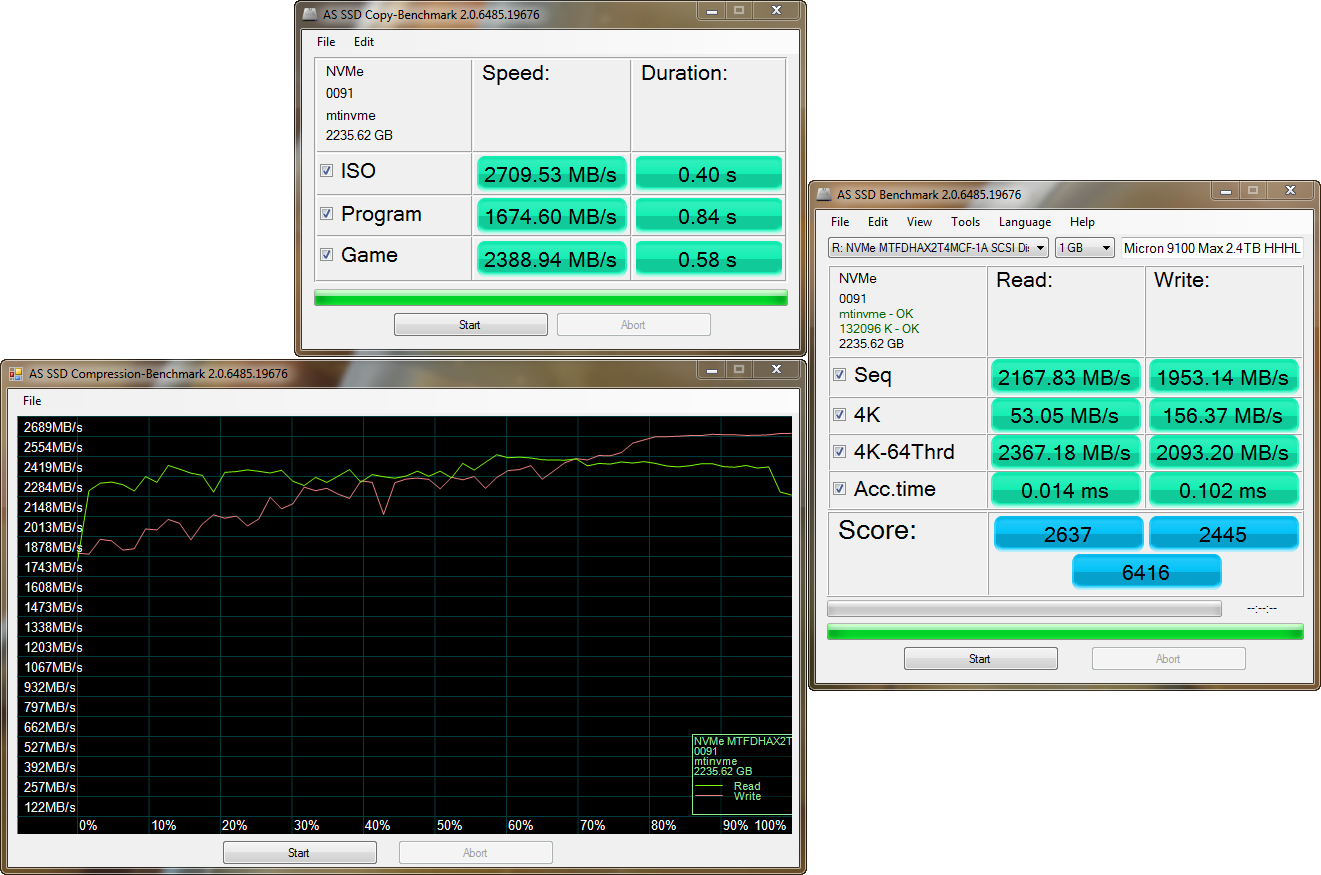Click Start in the AS SSD Benchmark window
Screen dimensions: 1321x875
coord(980,658)
